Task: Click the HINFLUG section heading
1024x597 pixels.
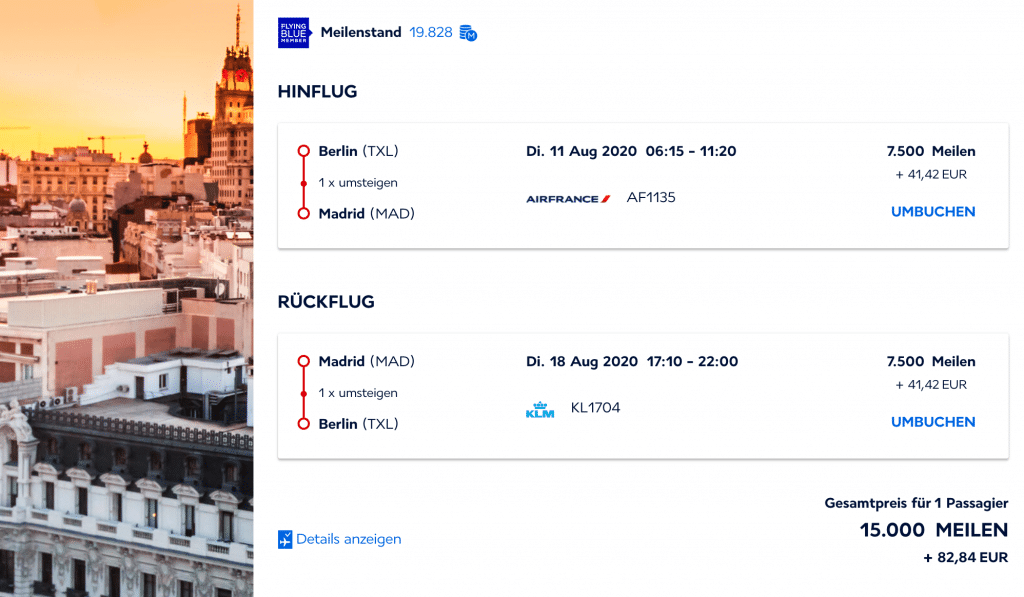Action: coord(317,92)
